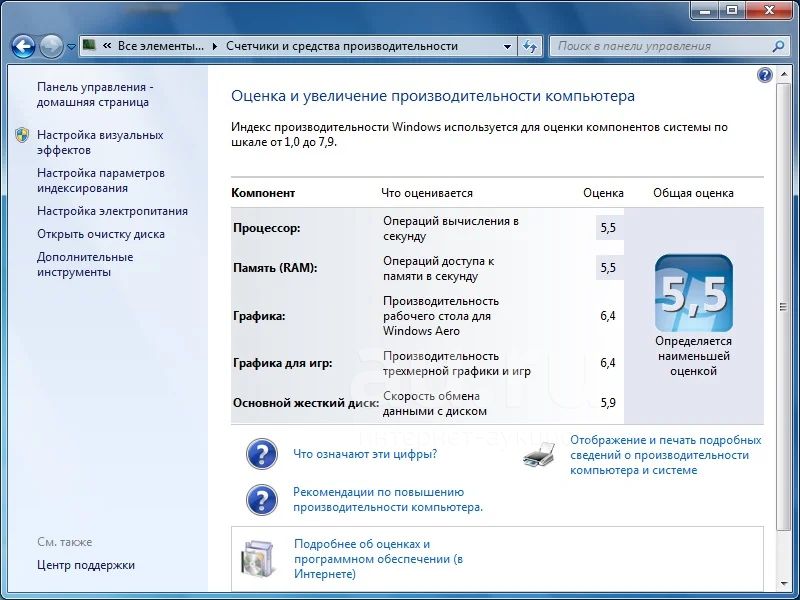The height and width of the screenshot is (600, 800).
Task: Open 'Что означают эти цифры?' help link
Action: (x=365, y=454)
